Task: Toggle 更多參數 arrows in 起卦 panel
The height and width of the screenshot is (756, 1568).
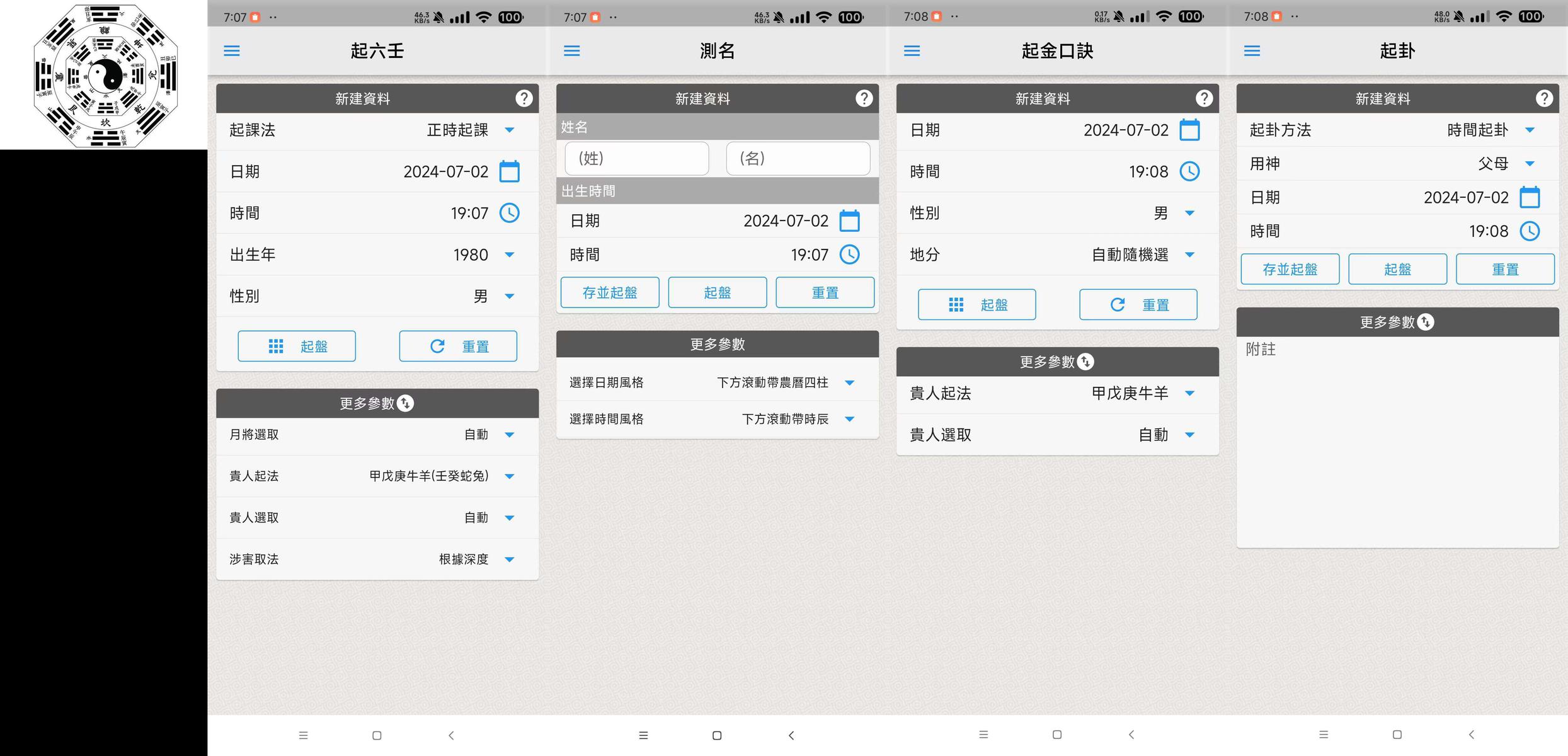Action: tap(1426, 322)
